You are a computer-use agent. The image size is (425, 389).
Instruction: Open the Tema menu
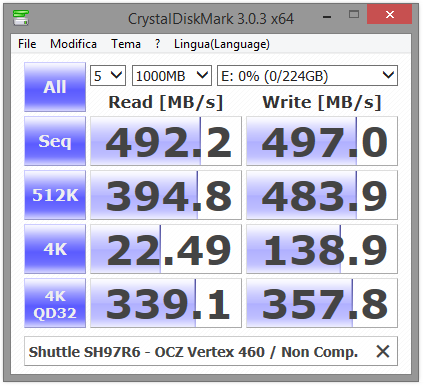pos(126,44)
